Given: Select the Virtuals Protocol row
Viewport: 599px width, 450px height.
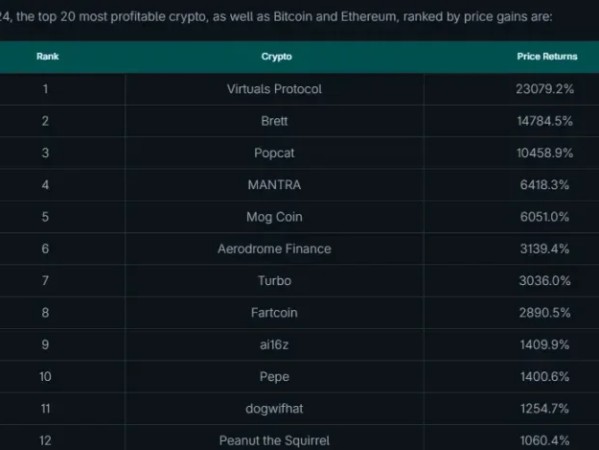Looking at the screenshot, I should click(x=300, y=89).
